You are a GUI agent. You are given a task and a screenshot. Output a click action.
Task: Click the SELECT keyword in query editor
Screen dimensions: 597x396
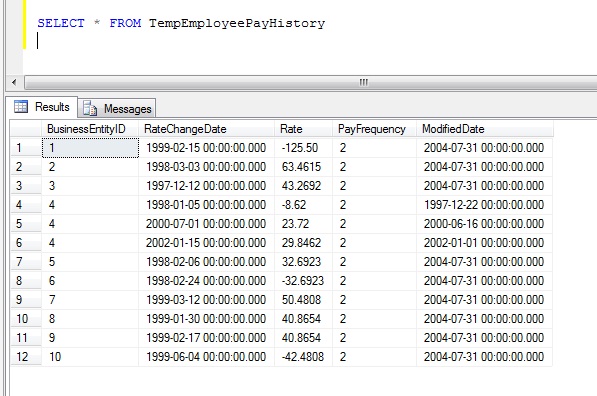click(61, 23)
